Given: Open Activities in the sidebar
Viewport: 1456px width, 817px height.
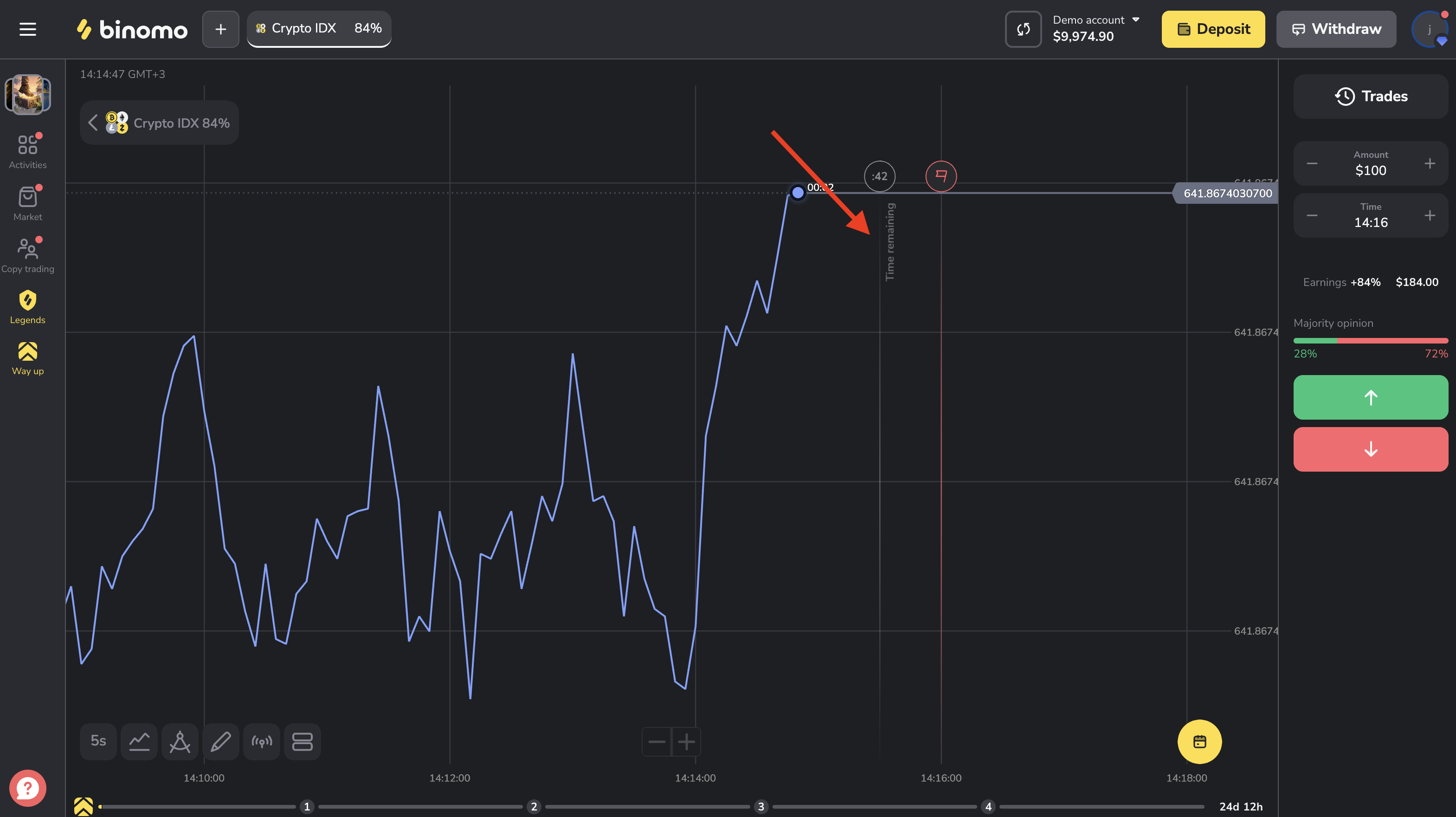Looking at the screenshot, I should [28, 151].
